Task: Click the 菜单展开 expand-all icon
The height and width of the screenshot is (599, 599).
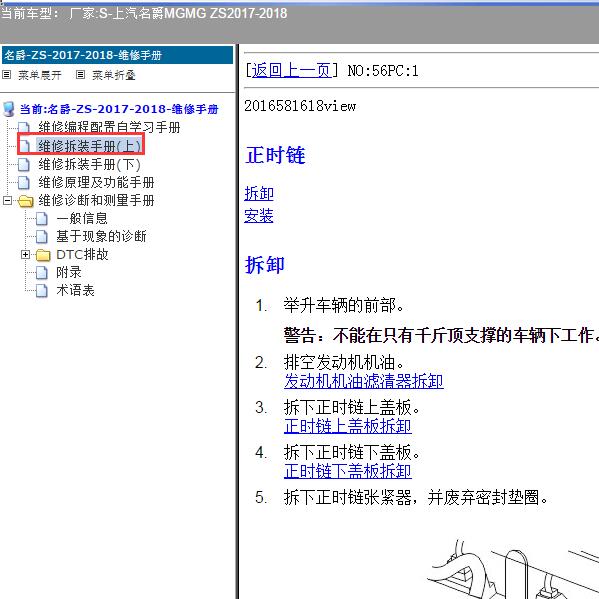Action: point(6,75)
